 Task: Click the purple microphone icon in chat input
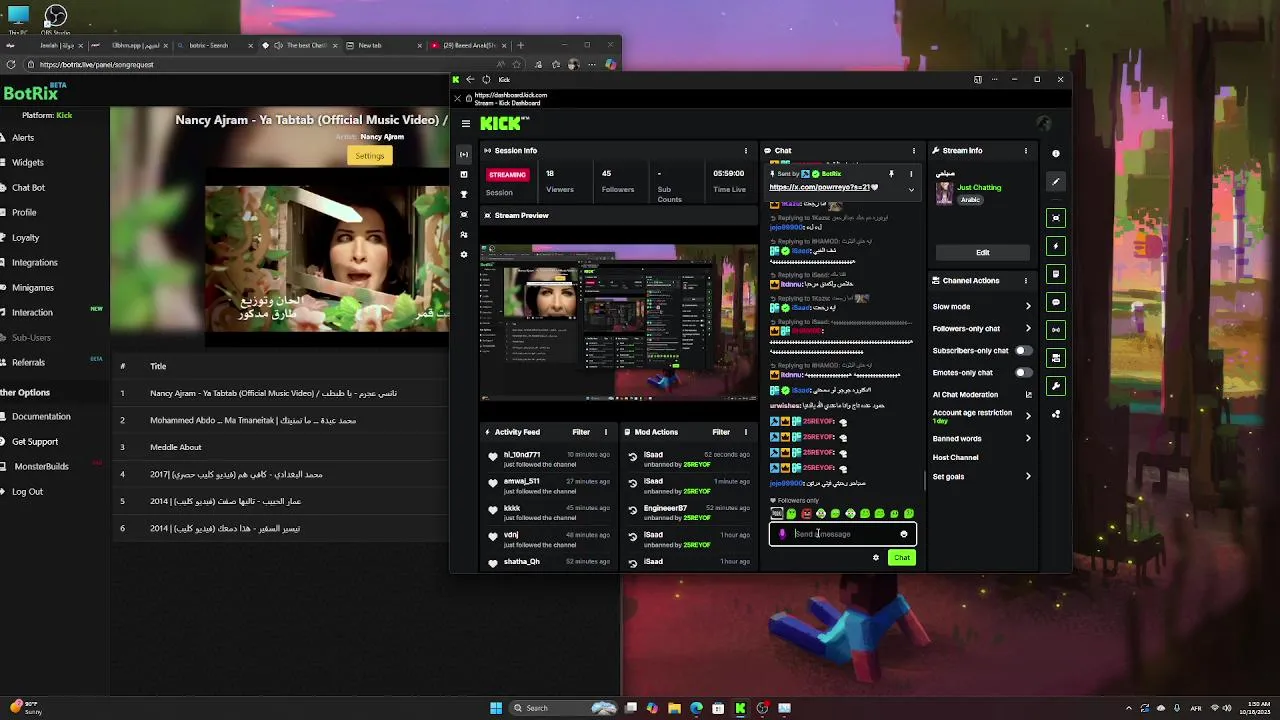[782, 534]
